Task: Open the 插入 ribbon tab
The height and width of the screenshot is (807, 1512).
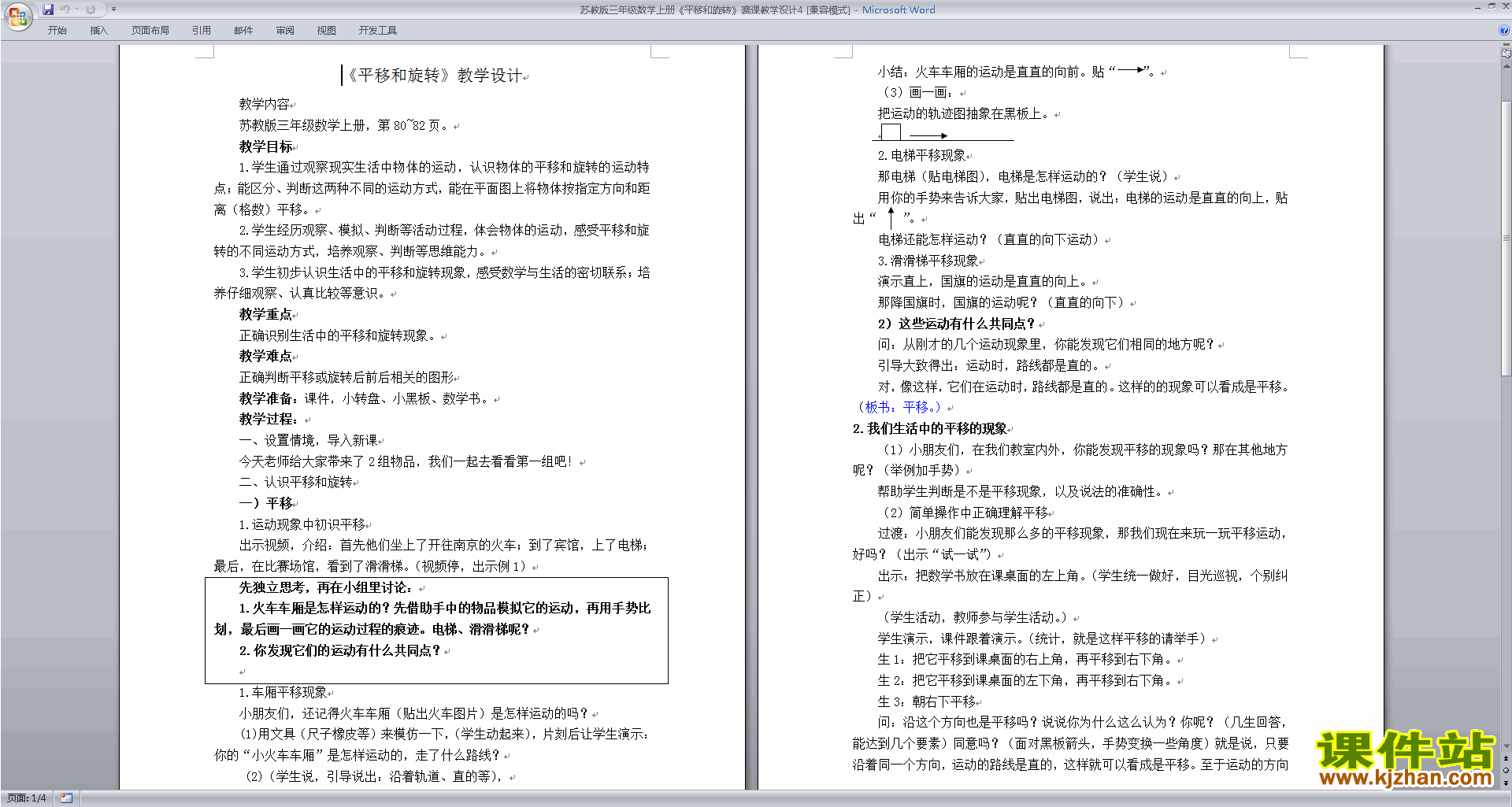Action: [x=98, y=31]
